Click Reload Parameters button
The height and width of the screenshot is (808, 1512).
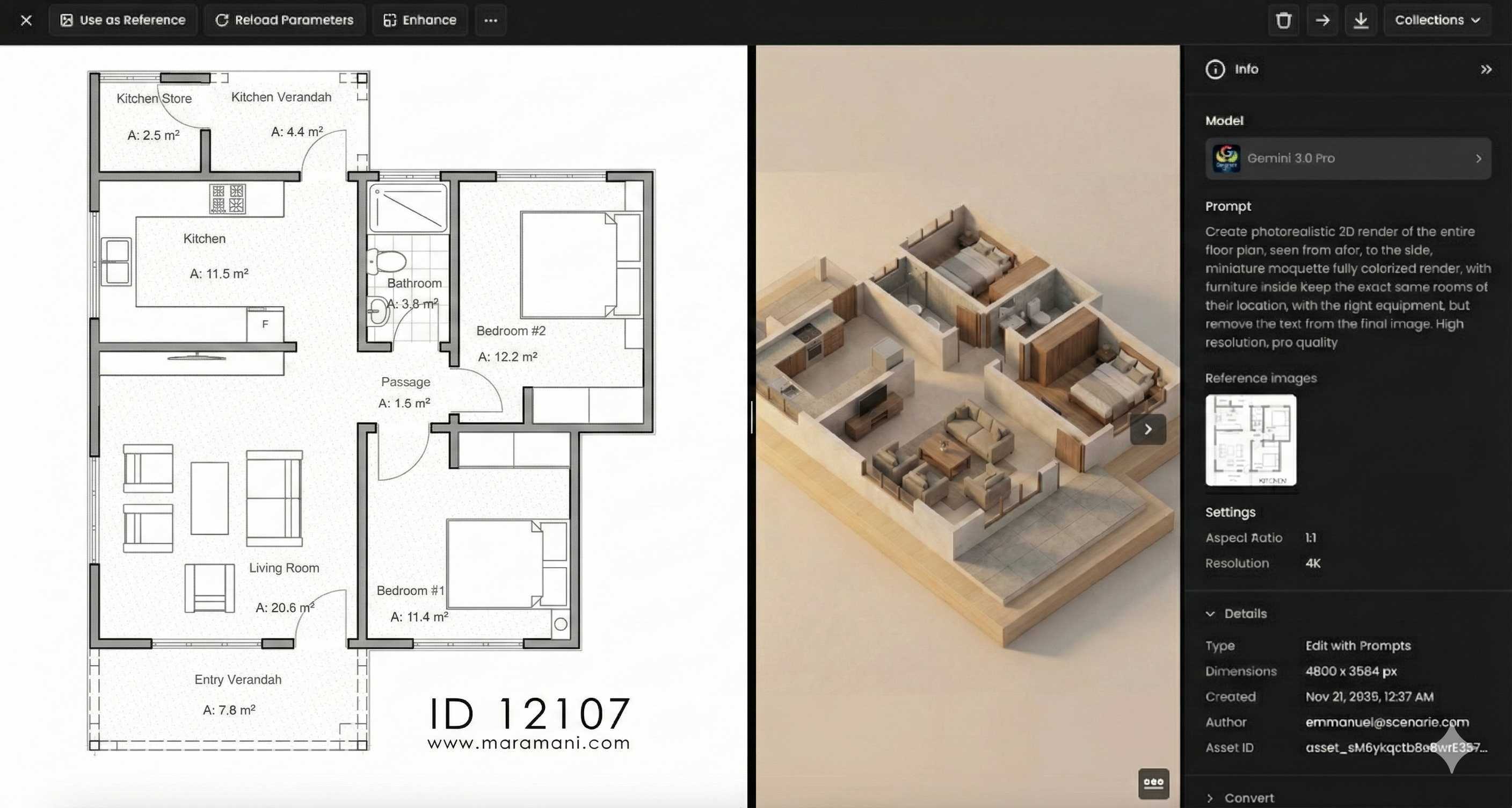(285, 20)
